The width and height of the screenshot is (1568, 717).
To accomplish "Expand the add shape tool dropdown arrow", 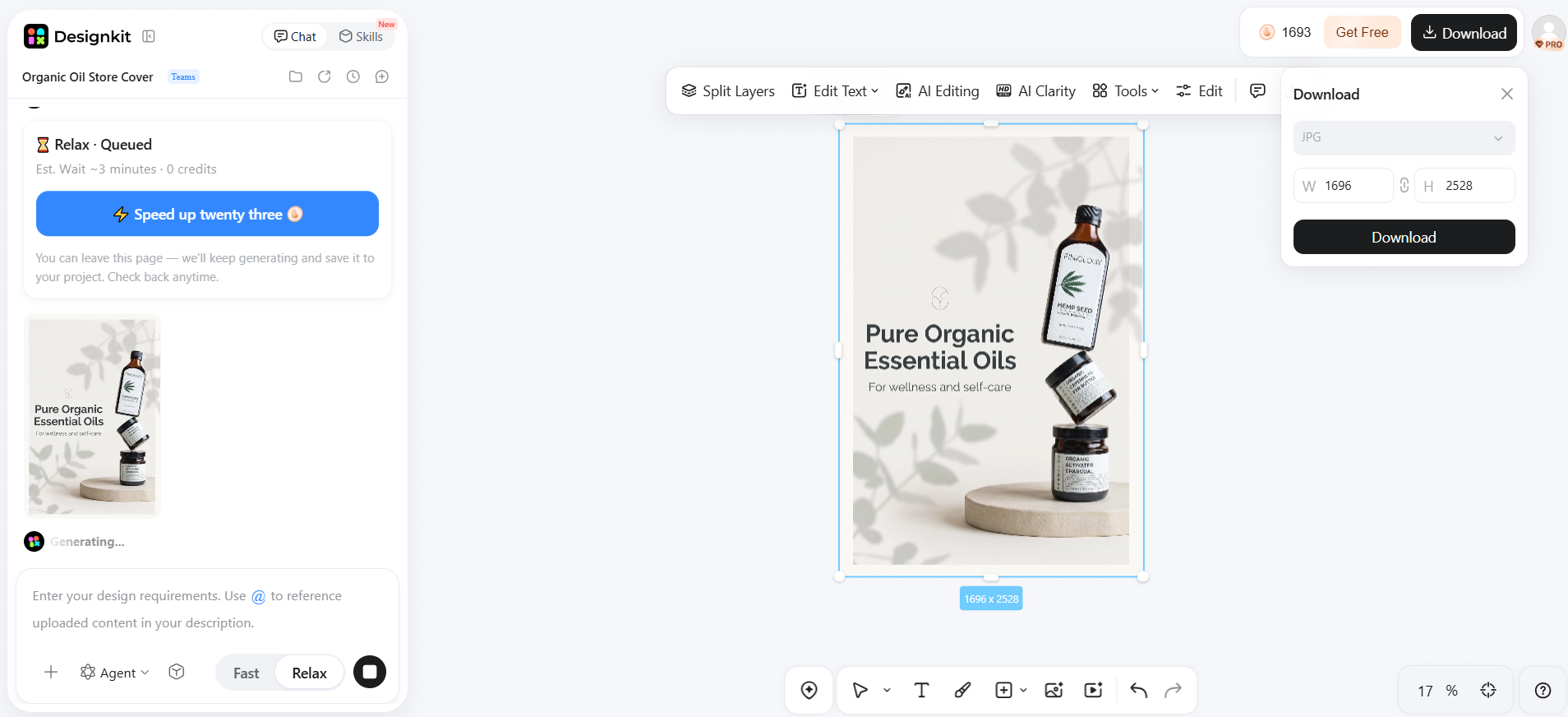I will (x=1023, y=690).
